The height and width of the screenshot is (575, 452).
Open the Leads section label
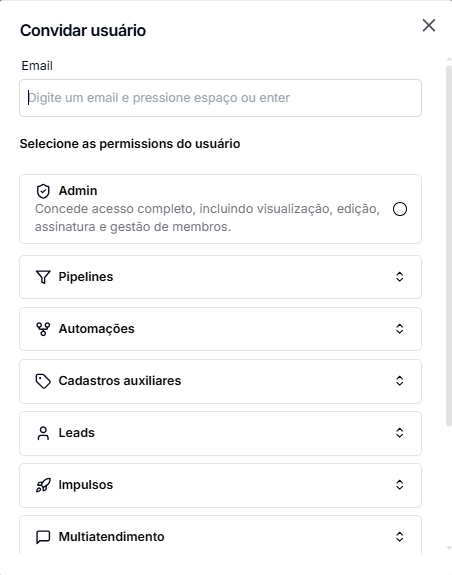click(x=77, y=433)
